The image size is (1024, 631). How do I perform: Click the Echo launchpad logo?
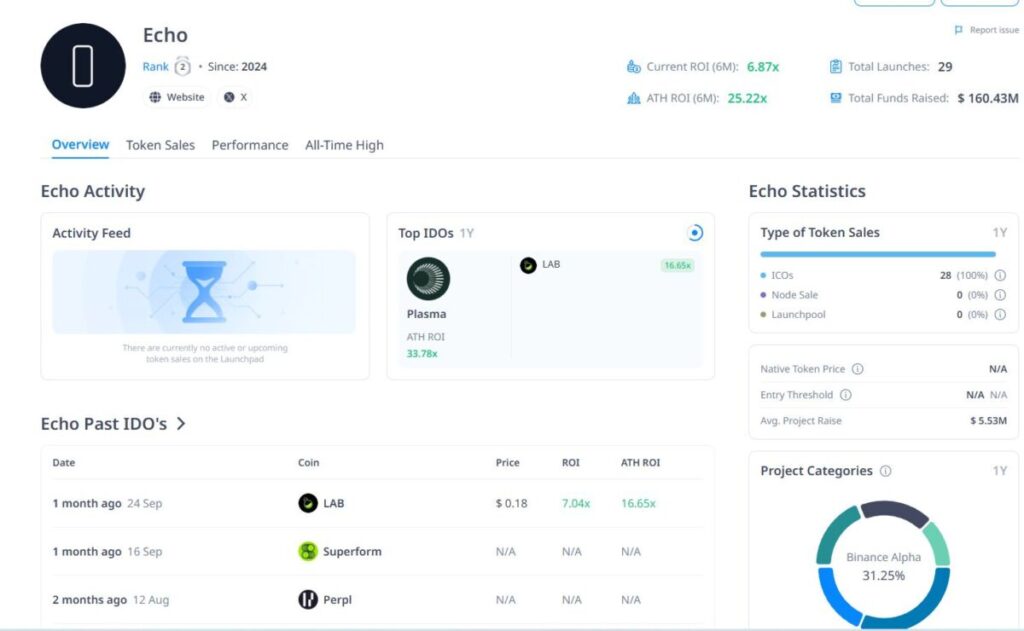pyautogui.click(x=83, y=66)
